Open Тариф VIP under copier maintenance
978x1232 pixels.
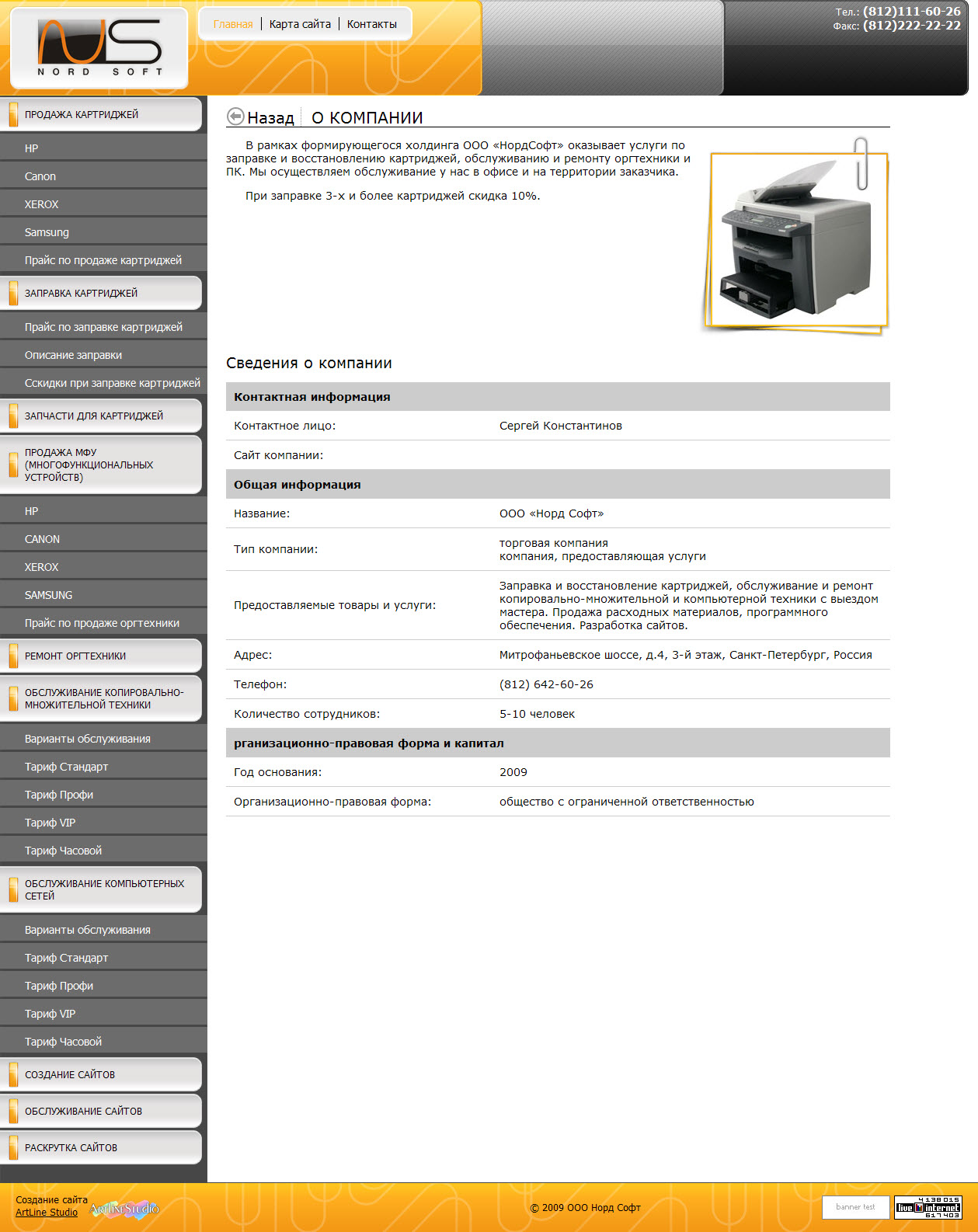(103, 823)
